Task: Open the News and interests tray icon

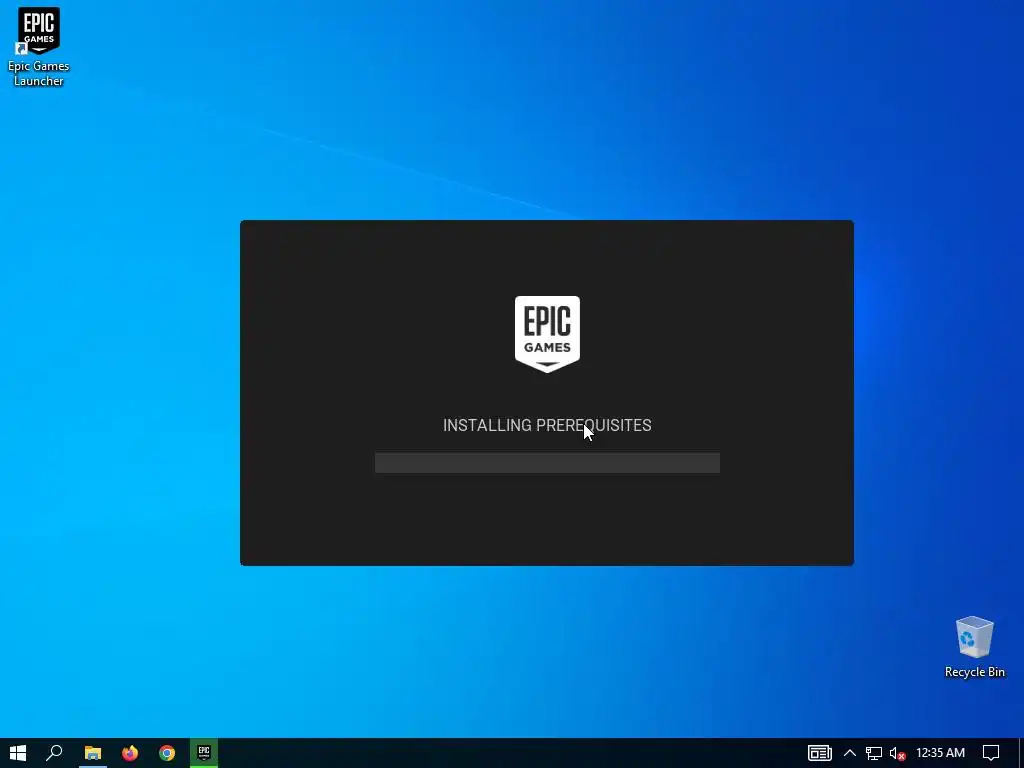Action: coord(820,753)
